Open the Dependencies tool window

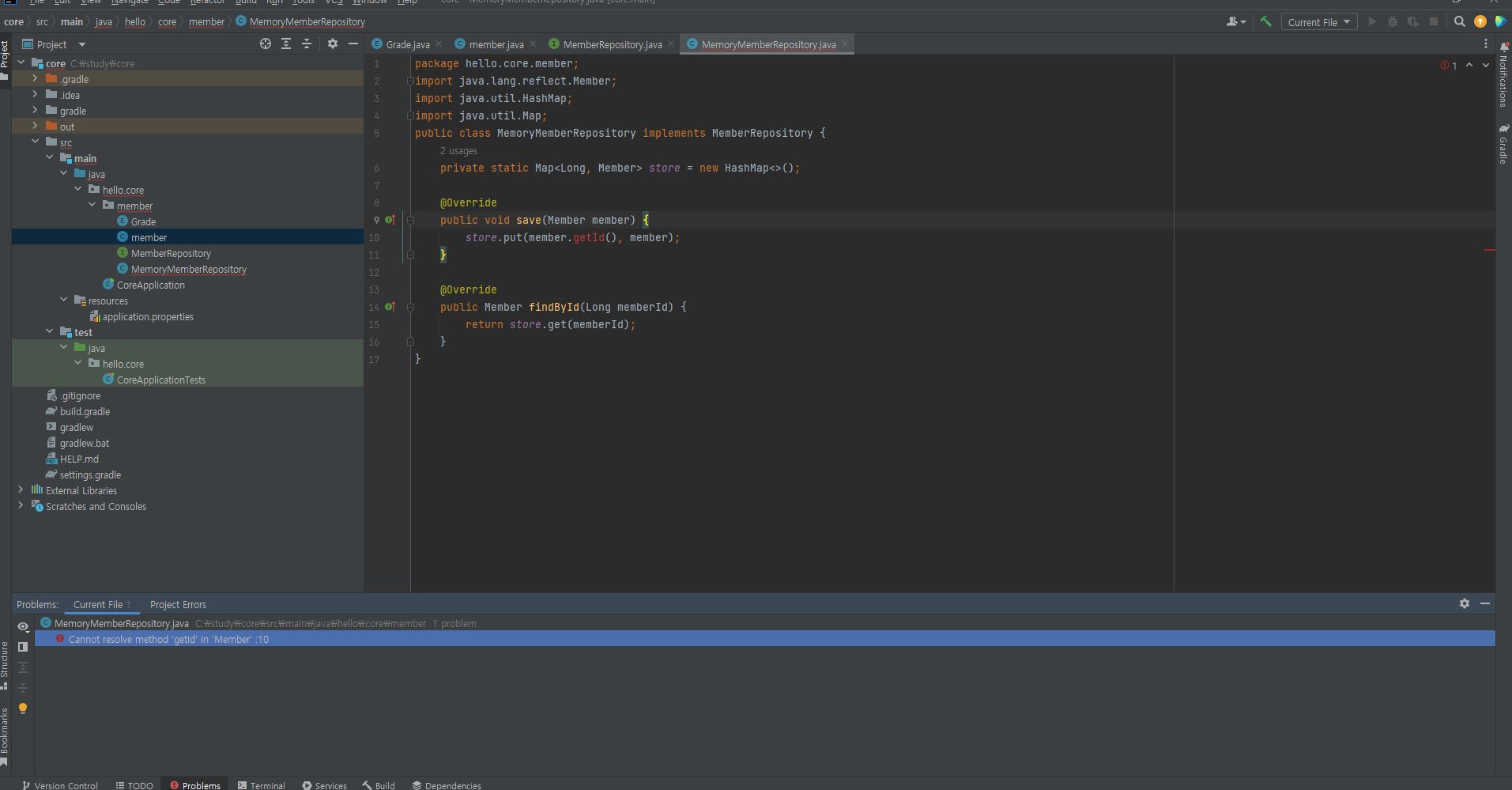pos(447,785)
